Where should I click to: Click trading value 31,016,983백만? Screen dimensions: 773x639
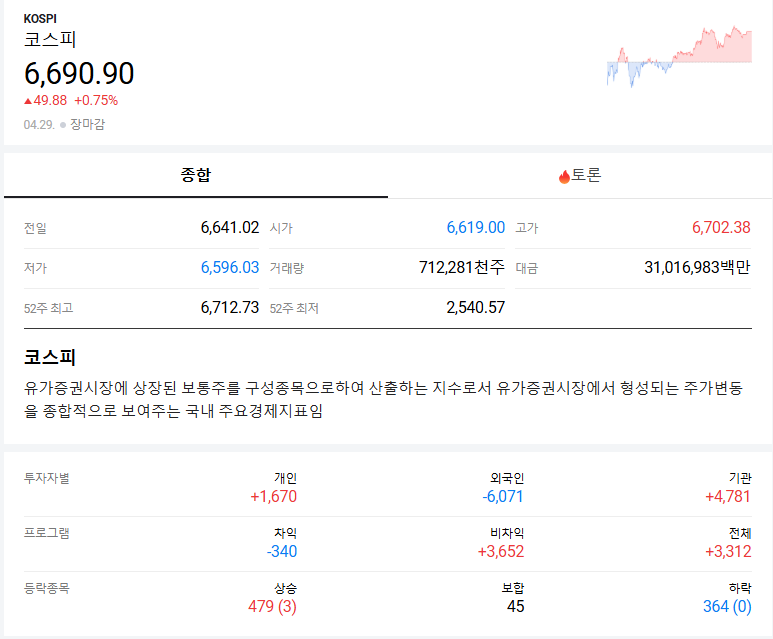click(698, 267)
